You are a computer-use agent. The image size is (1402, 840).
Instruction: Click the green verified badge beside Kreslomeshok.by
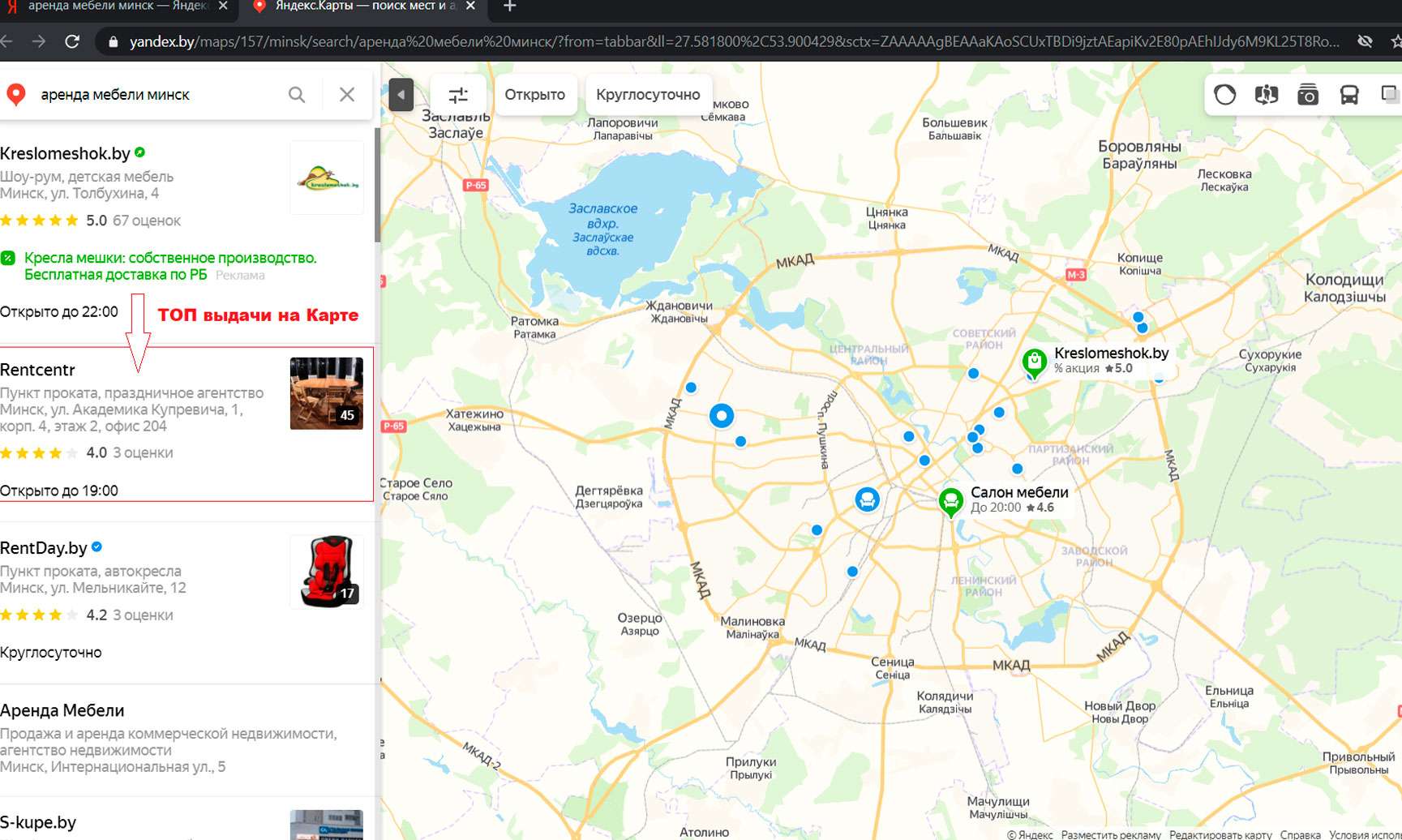tap(140, 152)
